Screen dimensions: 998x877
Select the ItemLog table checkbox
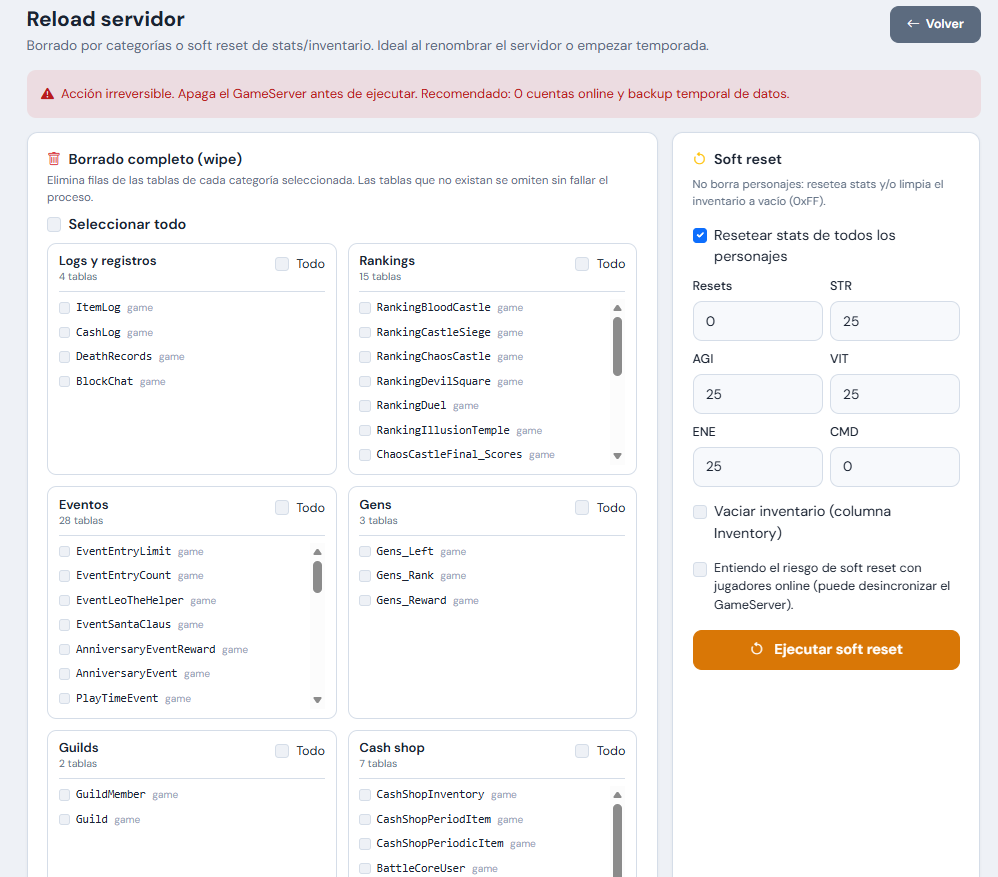coord(64,308)
